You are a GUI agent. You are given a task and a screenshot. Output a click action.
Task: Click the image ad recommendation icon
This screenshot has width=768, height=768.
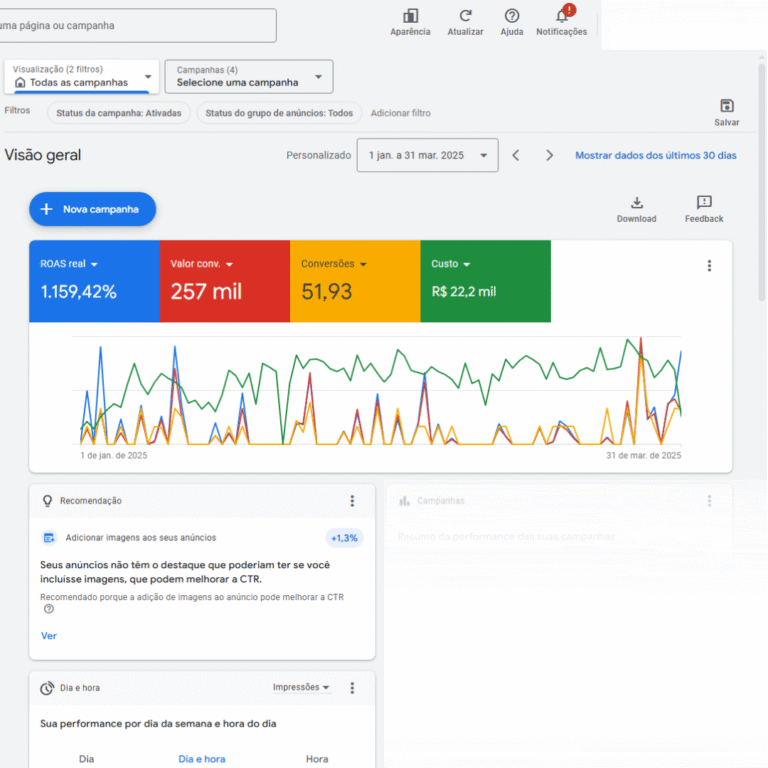tap(49, 538)
